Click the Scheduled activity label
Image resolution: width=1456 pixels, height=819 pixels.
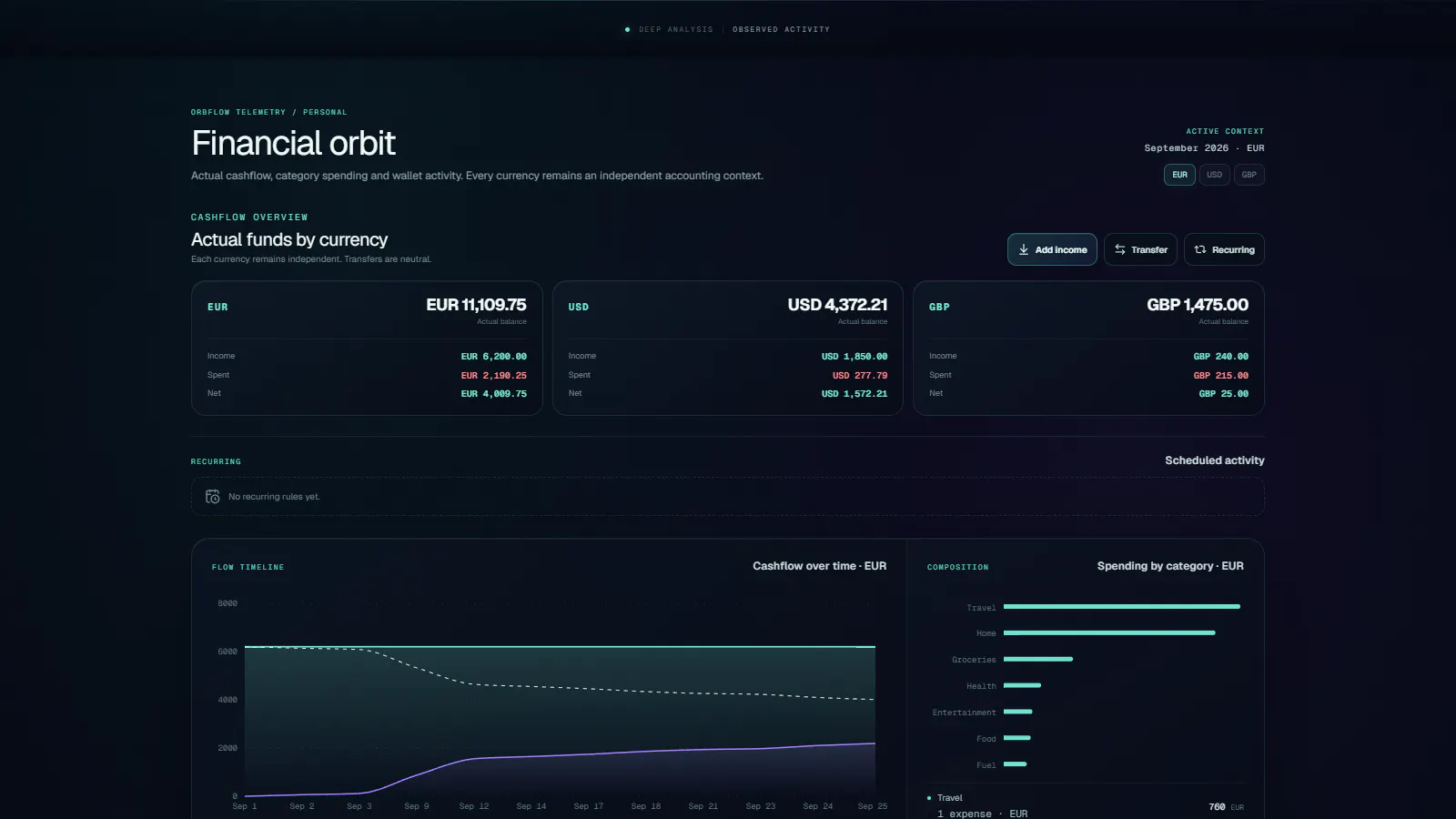tap(1215, 460)
